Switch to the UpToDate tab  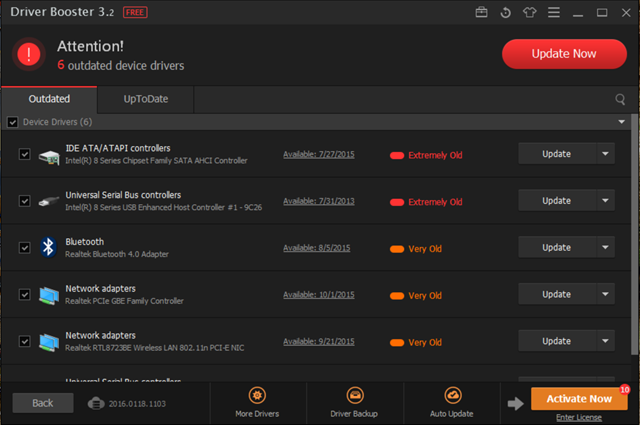[146, 99]
